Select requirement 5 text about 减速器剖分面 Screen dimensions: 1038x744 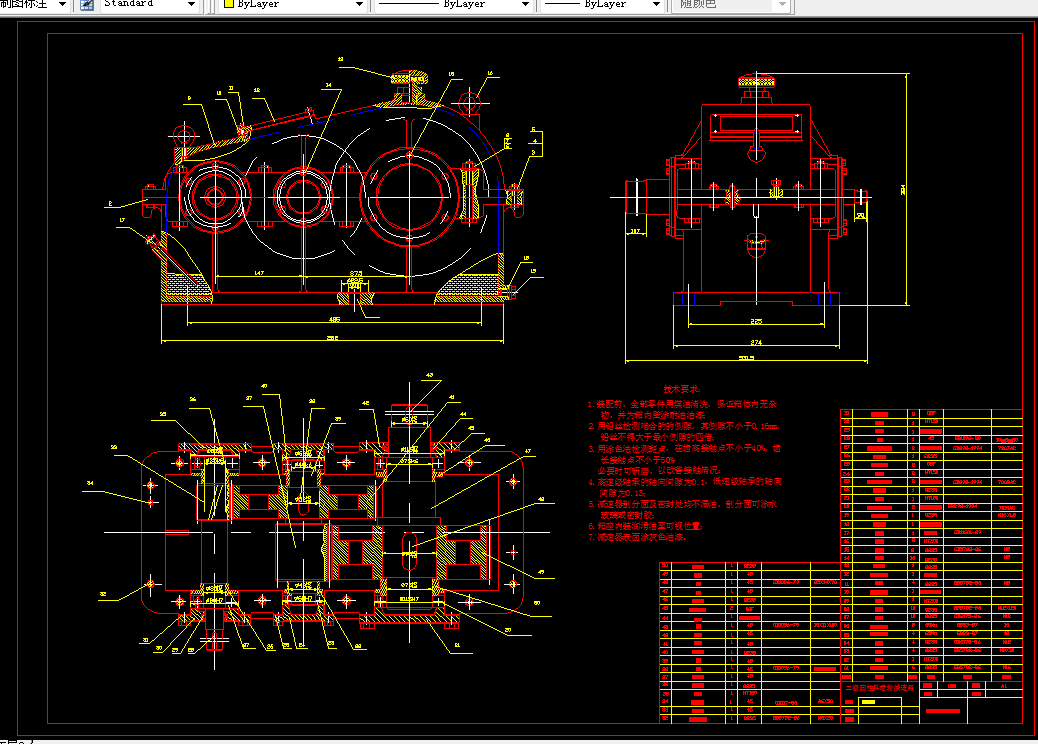click(x=683, y=510)
